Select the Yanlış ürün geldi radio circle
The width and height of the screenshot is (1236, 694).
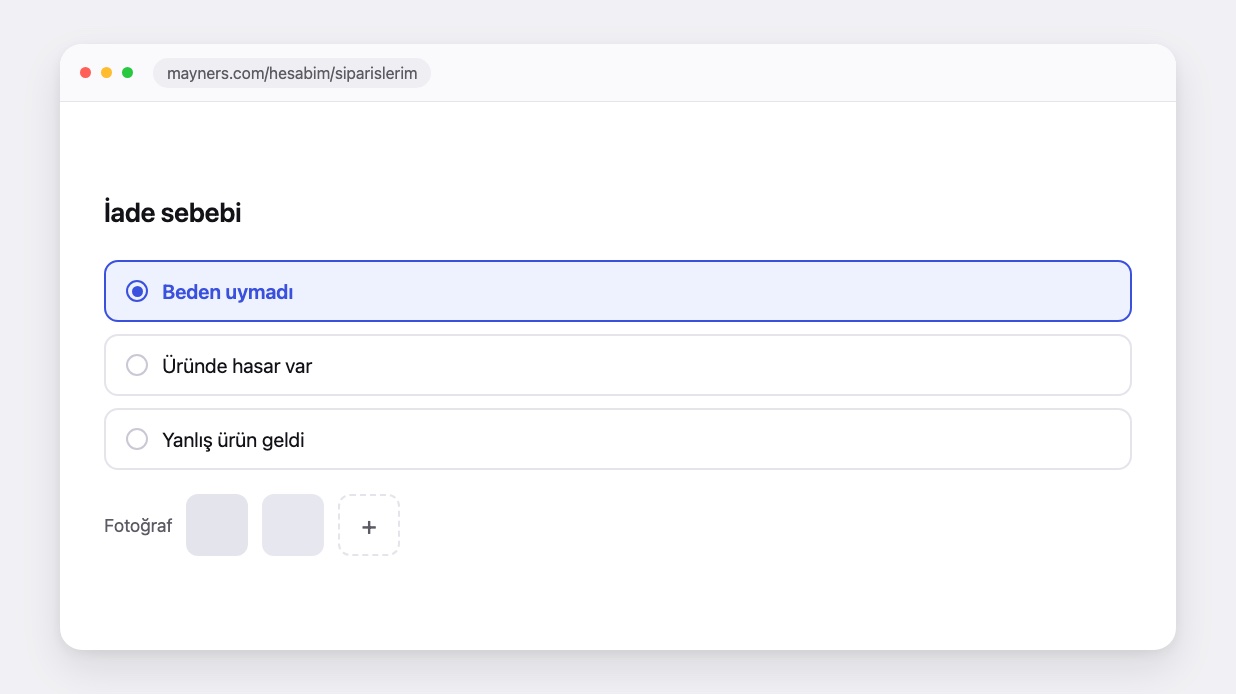[x=137, y=439]
